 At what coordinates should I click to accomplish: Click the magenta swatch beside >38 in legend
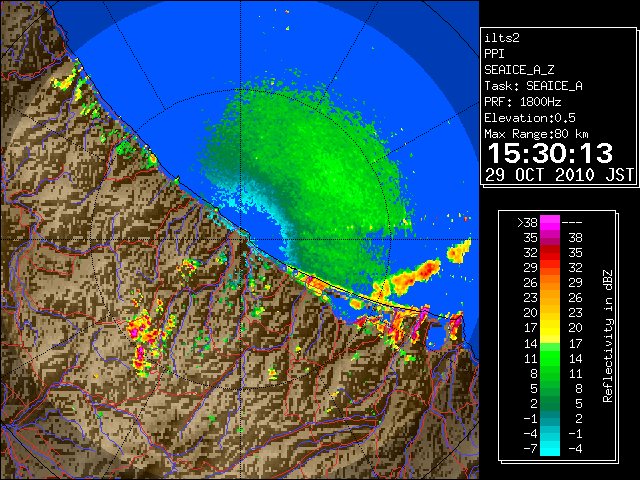(x=550, y=223)
